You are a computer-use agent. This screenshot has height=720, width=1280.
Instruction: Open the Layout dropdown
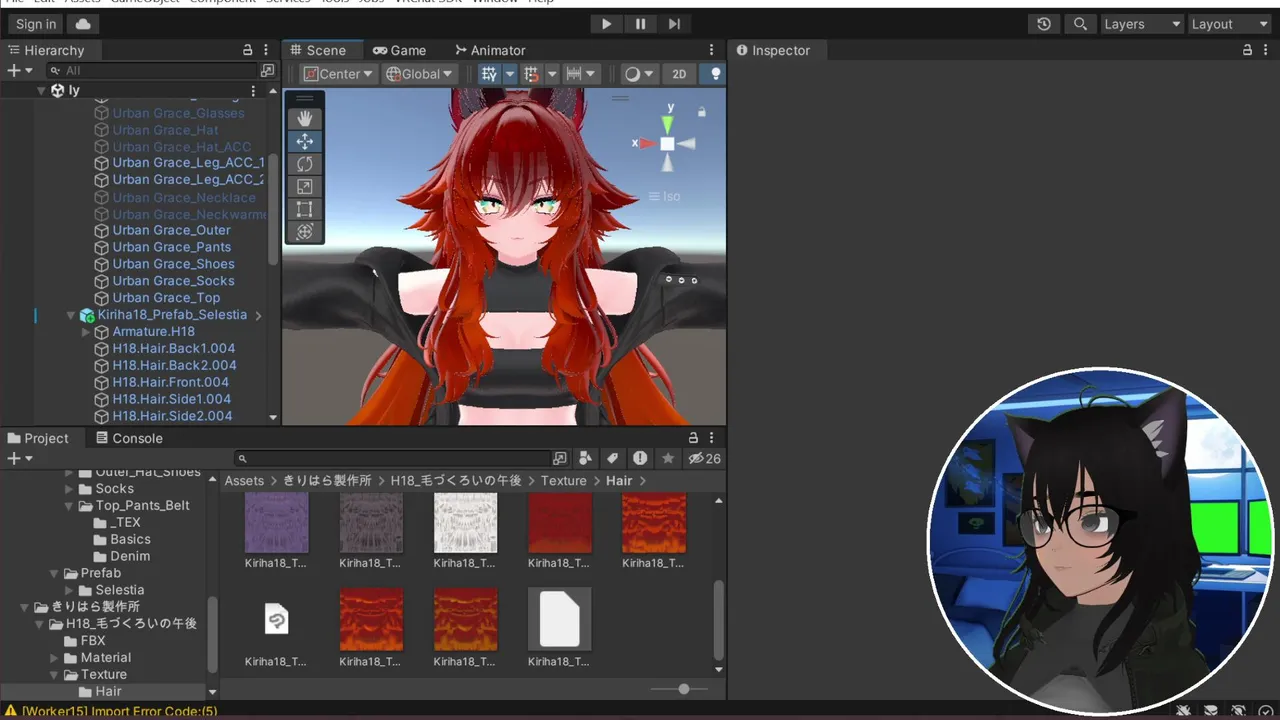pos(1229,24)
